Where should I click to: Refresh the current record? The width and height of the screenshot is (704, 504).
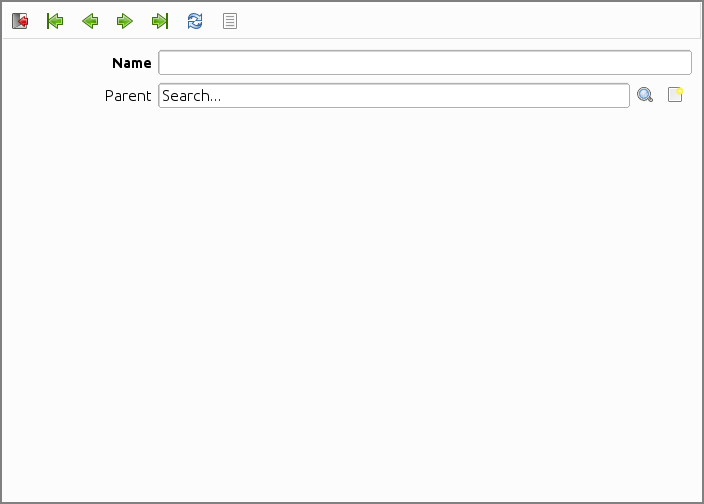(x=195, y=21)
